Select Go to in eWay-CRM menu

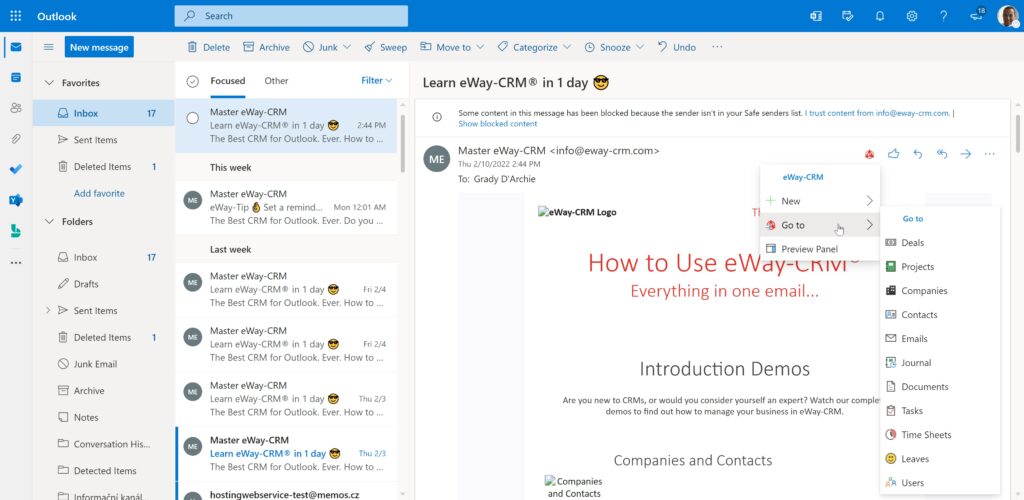point(820,225)
